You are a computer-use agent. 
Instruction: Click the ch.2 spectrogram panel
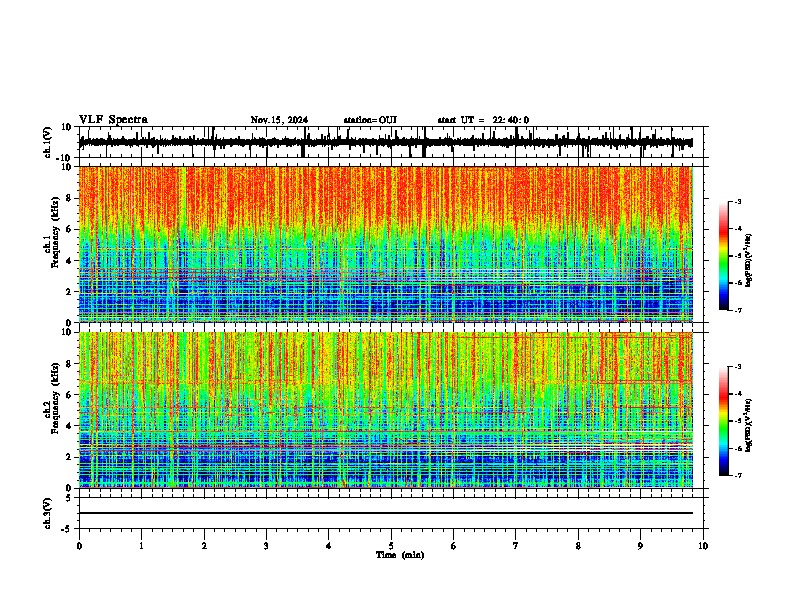(x=386, y=410)
